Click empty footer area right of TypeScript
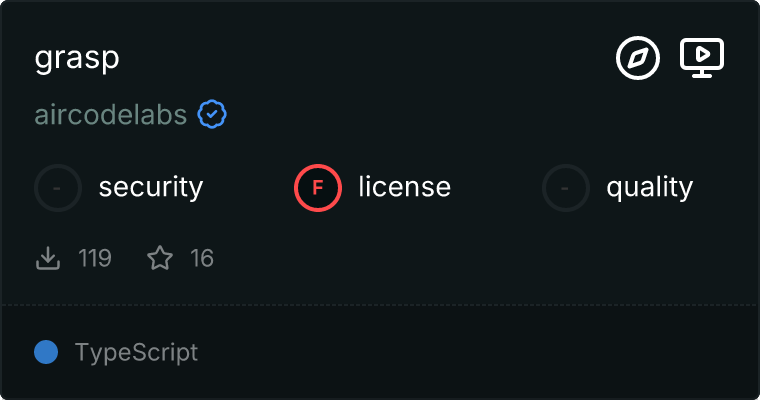 [480, 352]
